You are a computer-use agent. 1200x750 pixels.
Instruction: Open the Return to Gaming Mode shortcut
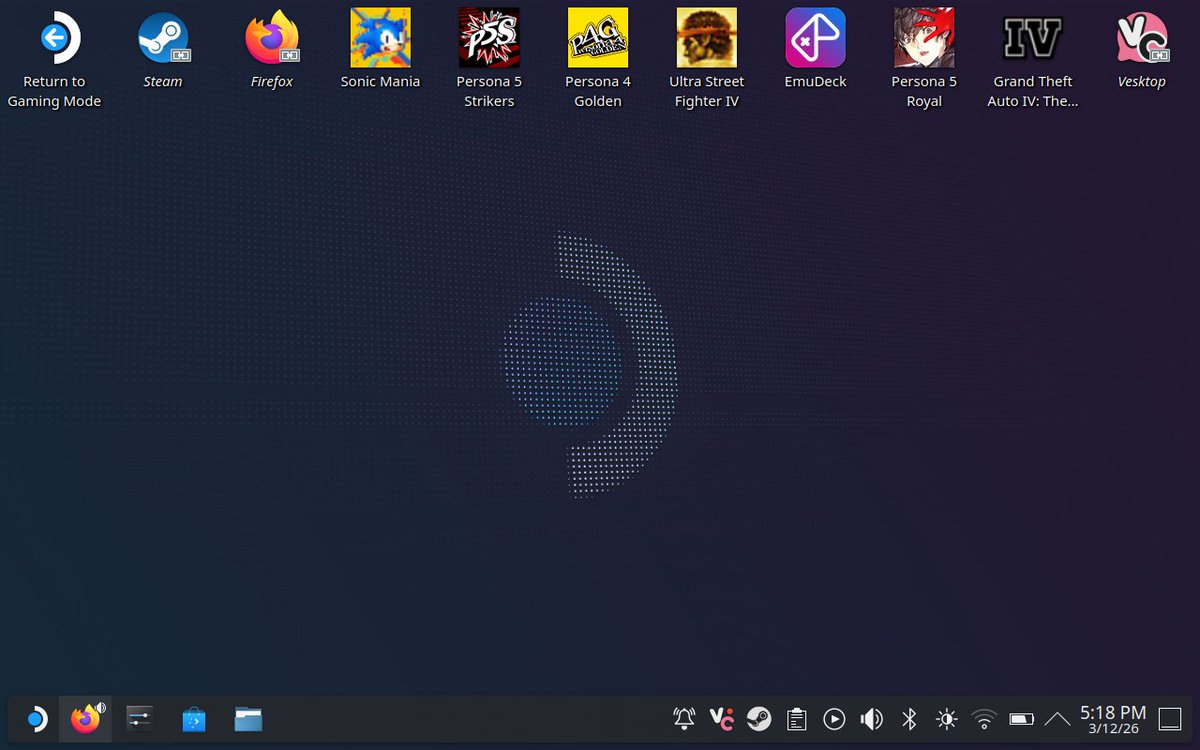54,58
